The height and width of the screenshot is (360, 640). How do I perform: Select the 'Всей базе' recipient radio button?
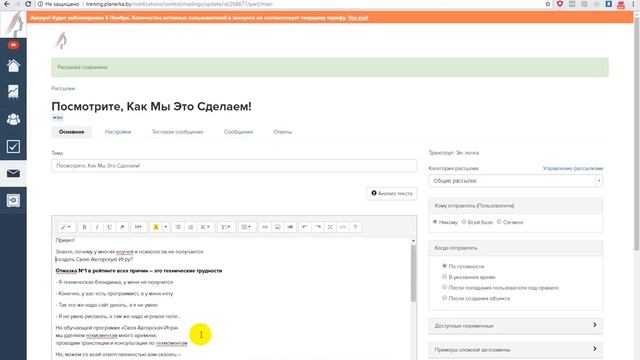[464, 222]
